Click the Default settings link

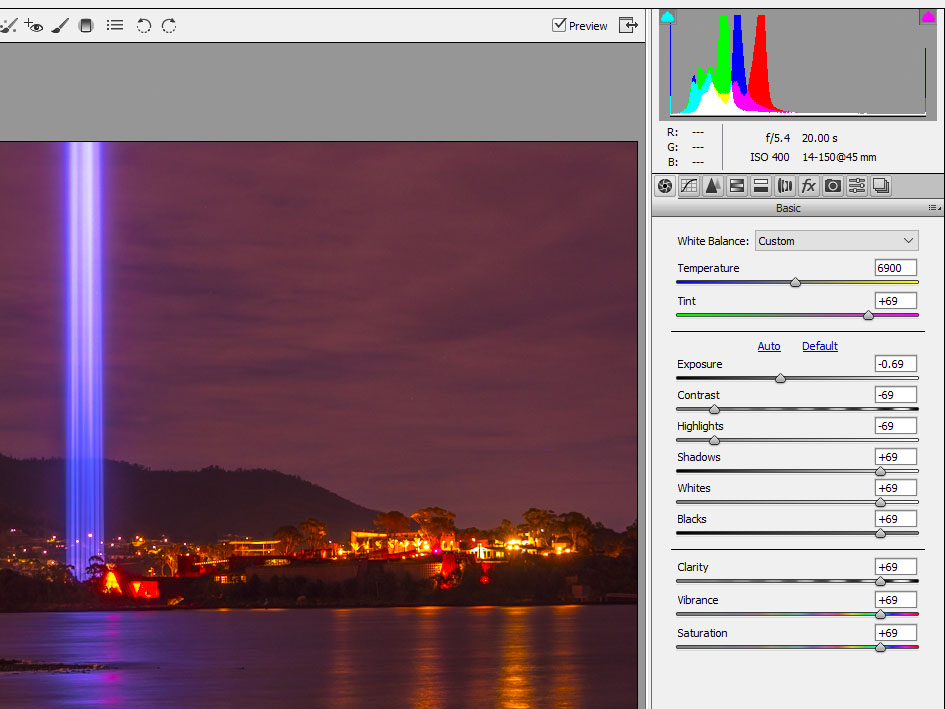click(x=819, y=346)
